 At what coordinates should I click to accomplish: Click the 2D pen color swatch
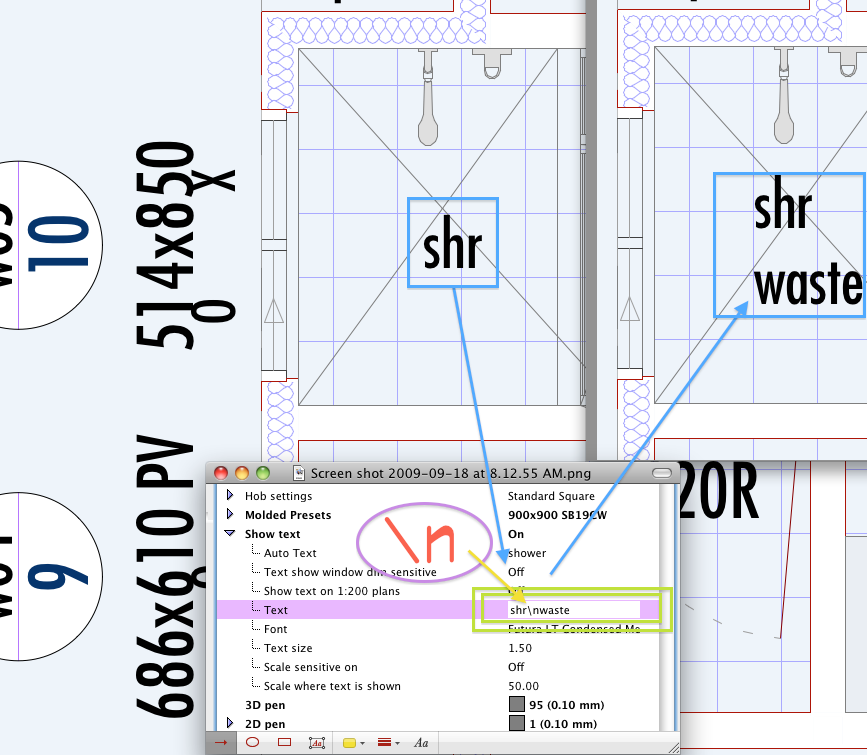point(516,723)
